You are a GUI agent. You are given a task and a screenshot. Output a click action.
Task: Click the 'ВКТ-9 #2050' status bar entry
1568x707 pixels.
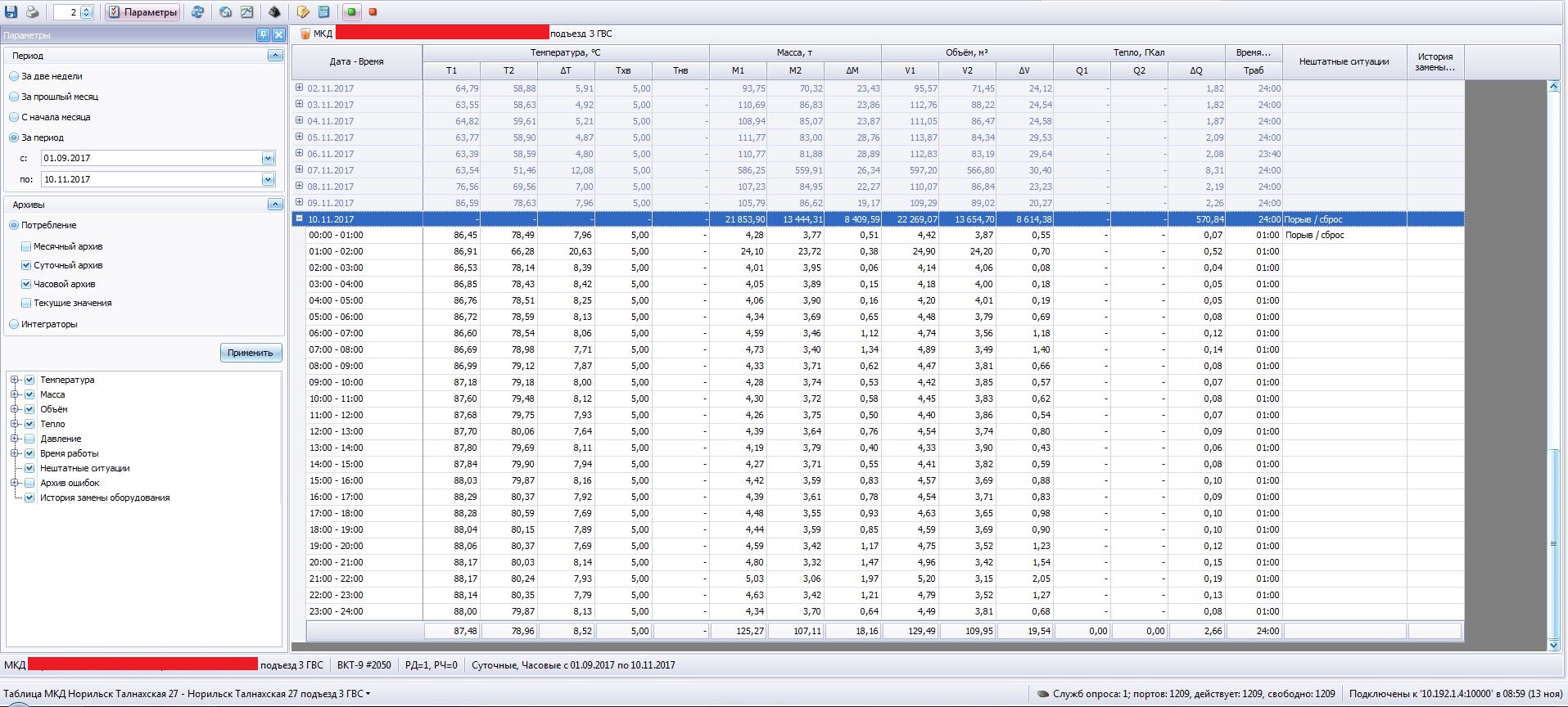coord(364,665)
